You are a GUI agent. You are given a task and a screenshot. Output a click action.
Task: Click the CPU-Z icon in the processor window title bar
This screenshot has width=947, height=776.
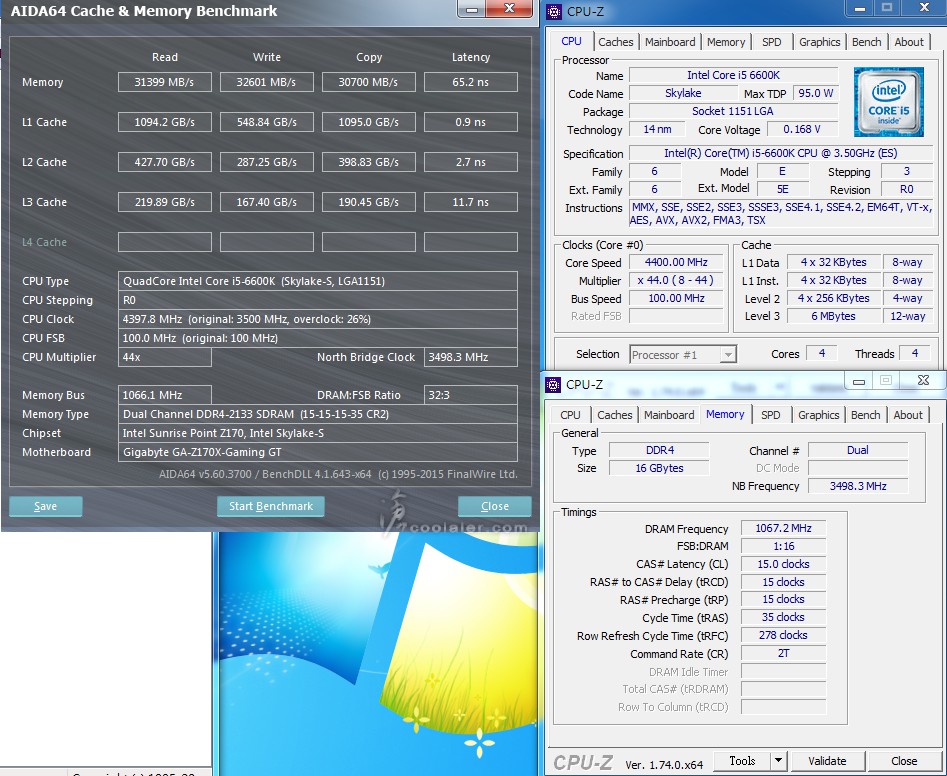553,11
